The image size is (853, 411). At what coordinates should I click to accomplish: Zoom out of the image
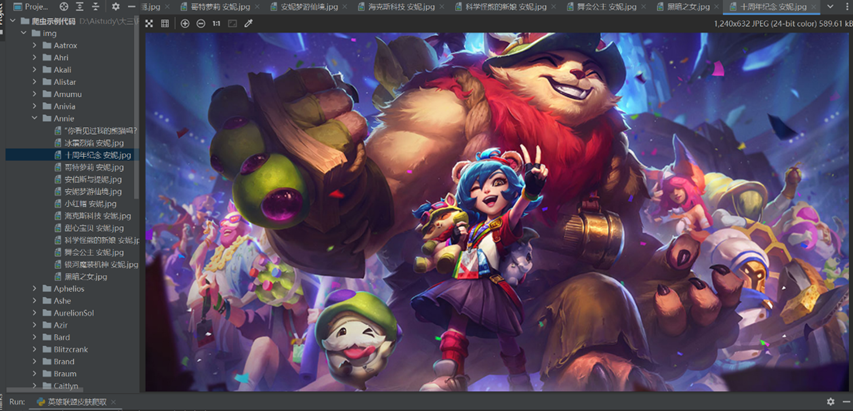pyautogui.click(x=201, y=24)
